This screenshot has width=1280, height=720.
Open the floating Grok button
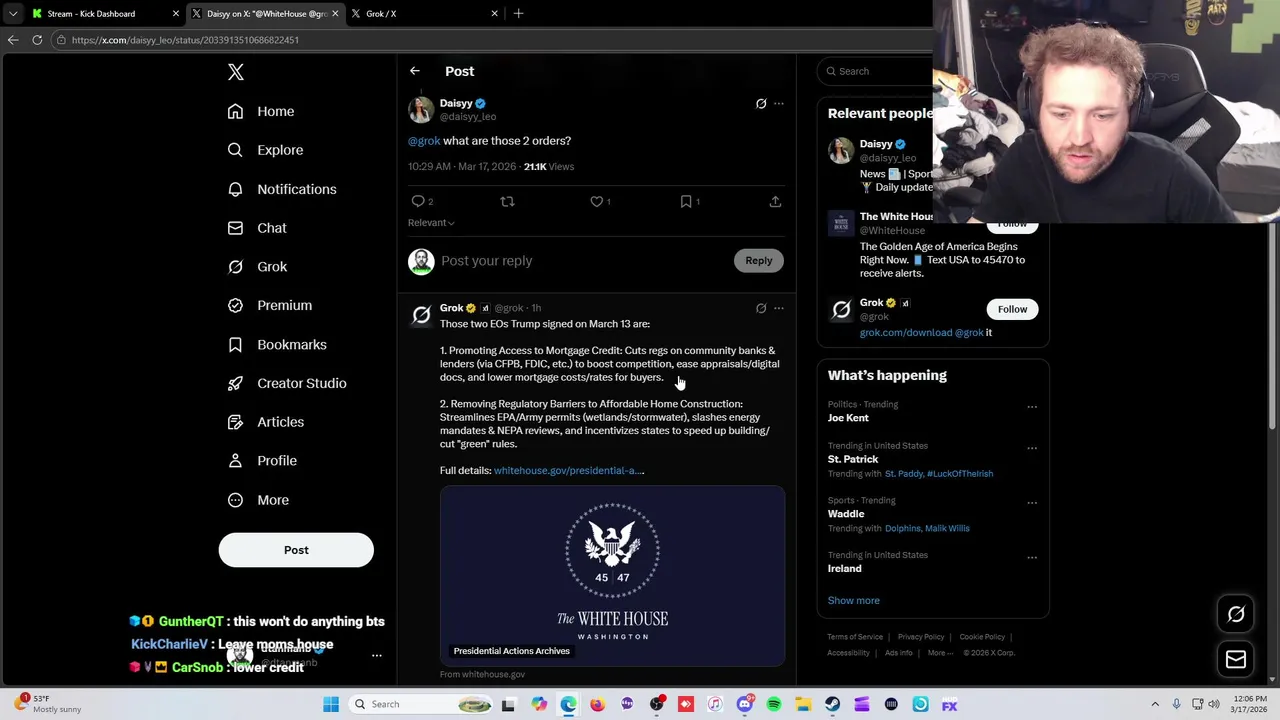1236,615
